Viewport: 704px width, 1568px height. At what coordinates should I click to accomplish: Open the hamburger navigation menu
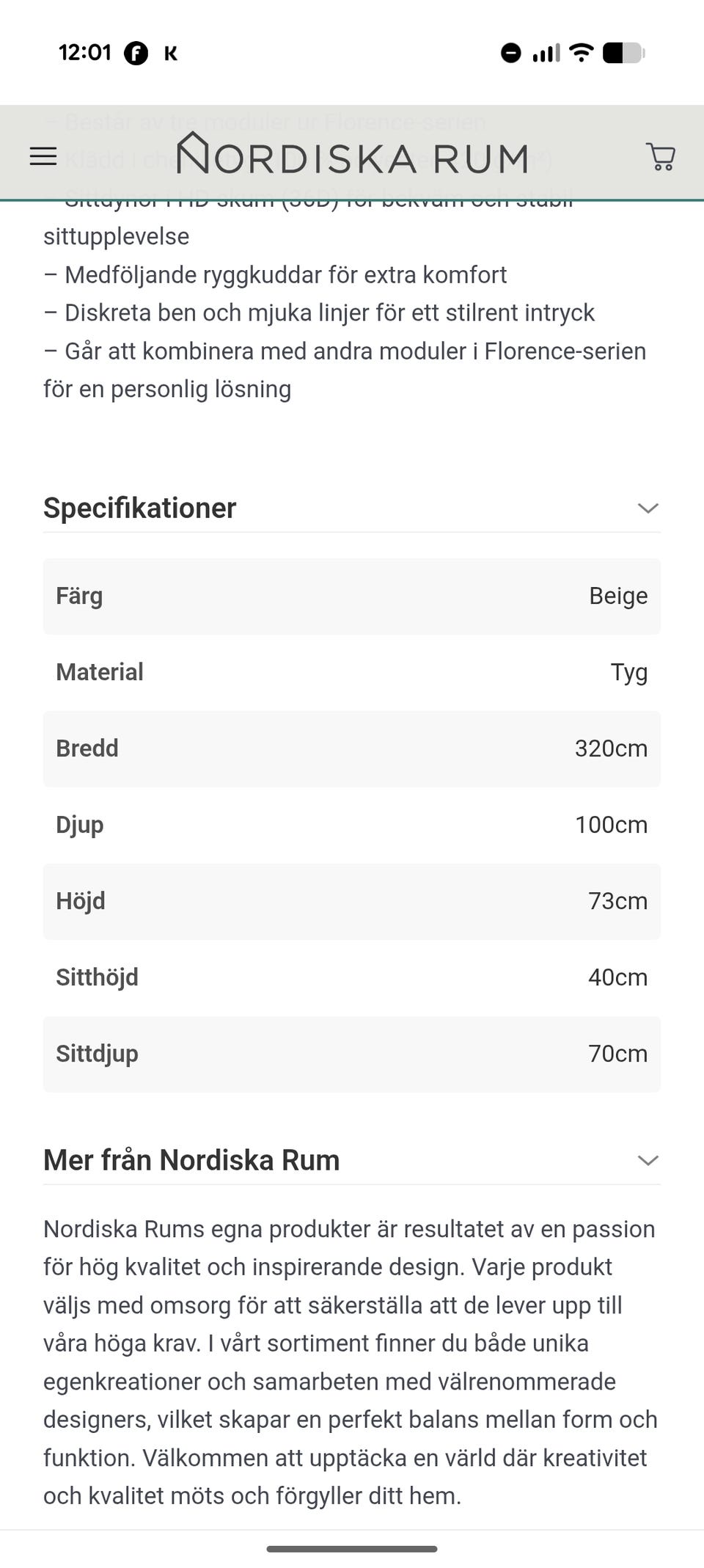[43, 156]
